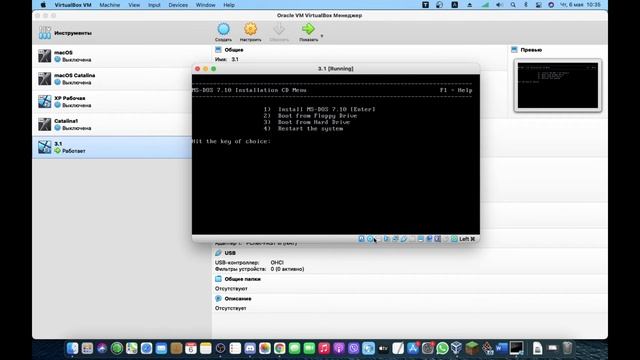Open the Devices menu
This screenshot has width=640, height=360.
[178, 5]
